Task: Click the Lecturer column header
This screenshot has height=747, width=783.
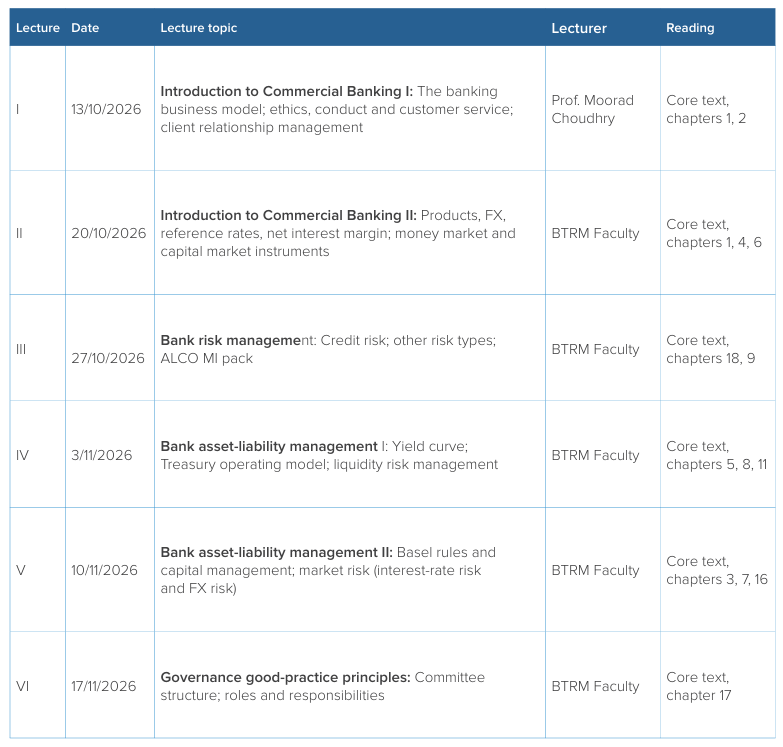Action: point(579,28)
